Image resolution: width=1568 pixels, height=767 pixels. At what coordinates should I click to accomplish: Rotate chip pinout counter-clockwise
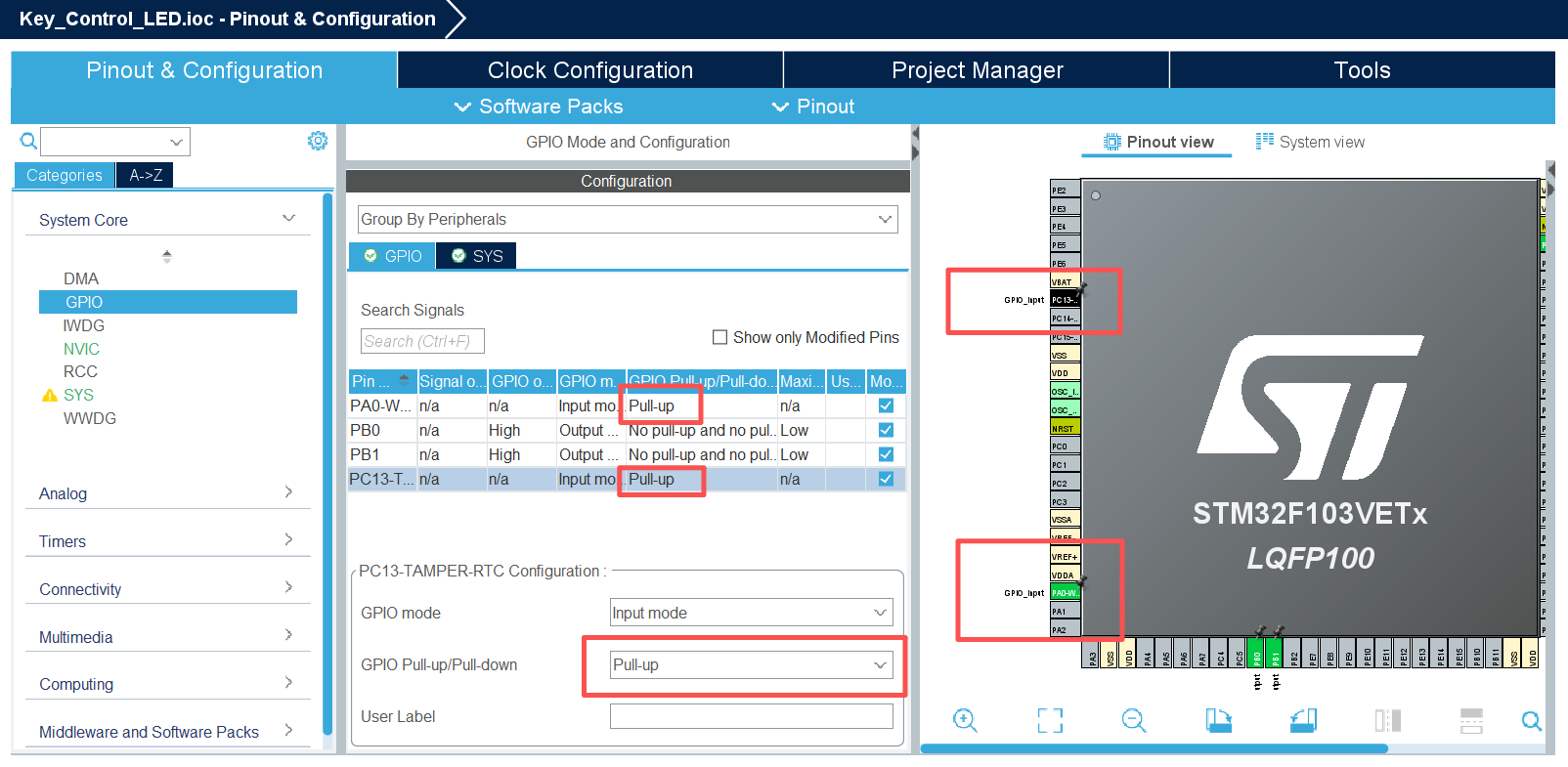coord(1303,720)
